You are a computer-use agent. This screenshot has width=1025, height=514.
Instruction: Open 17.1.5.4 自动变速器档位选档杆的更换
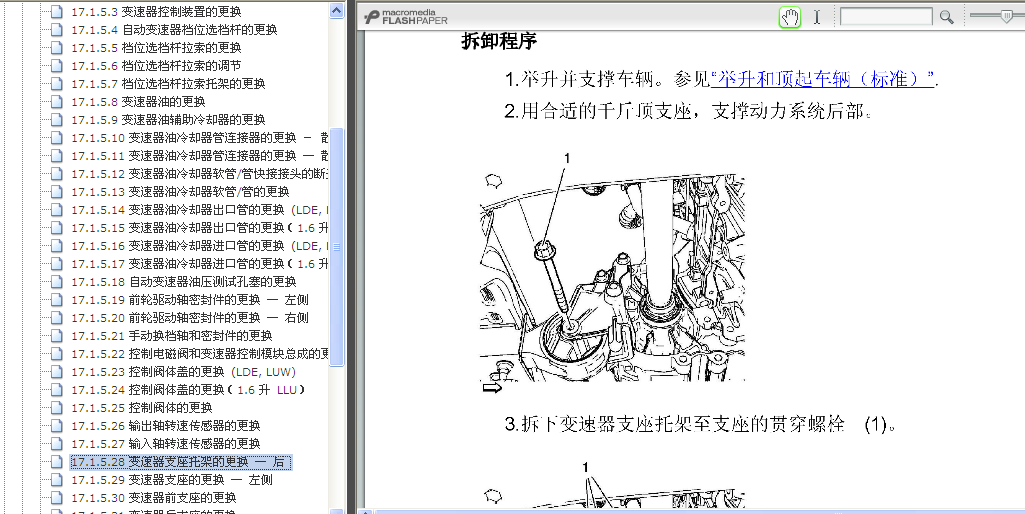pos(174,29)
